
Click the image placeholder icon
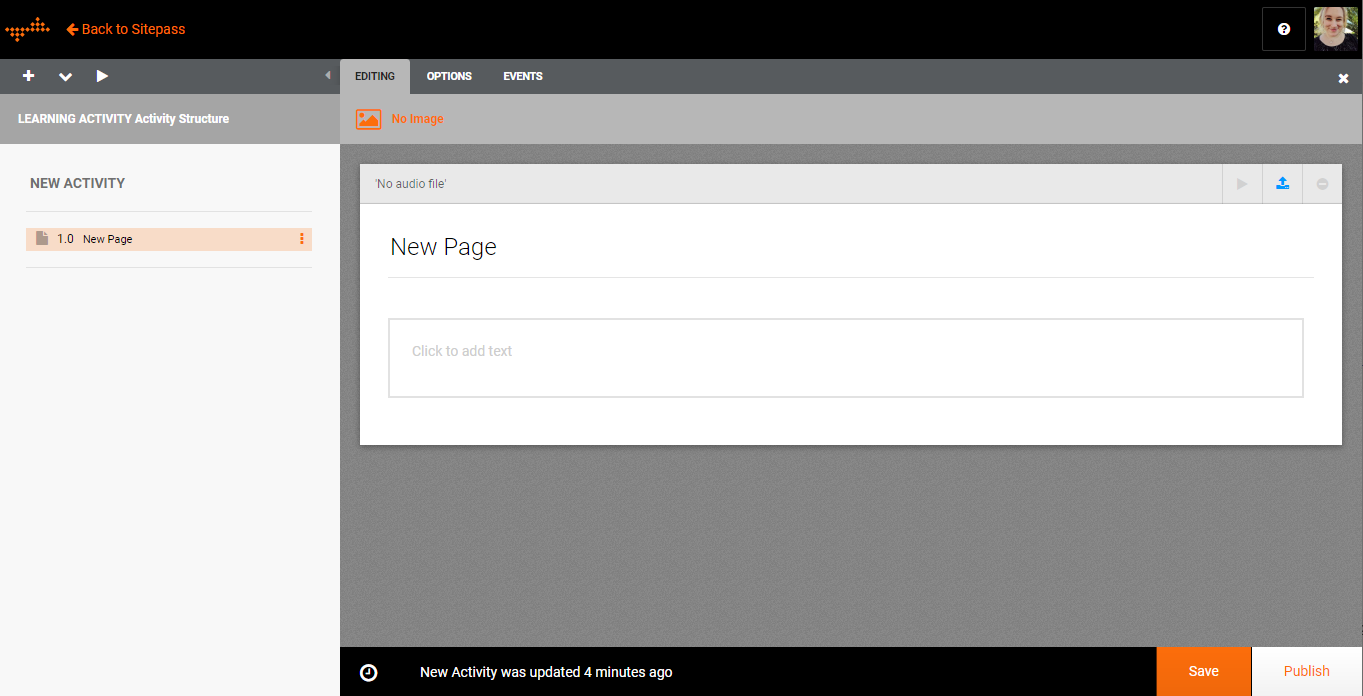[x=369, y=119]
